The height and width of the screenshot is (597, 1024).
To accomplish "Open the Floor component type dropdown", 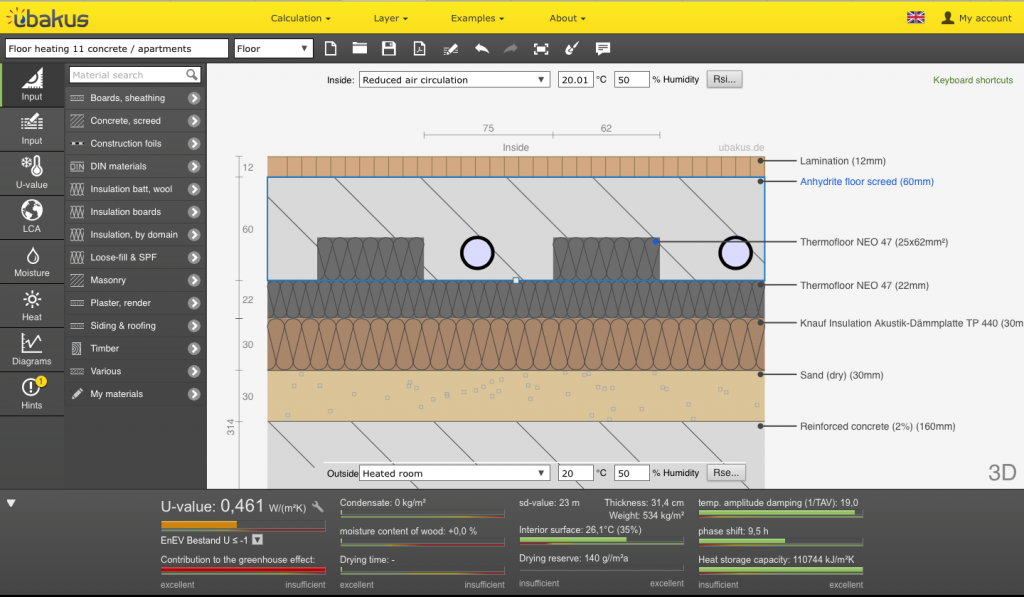I will tap(273, 48).
